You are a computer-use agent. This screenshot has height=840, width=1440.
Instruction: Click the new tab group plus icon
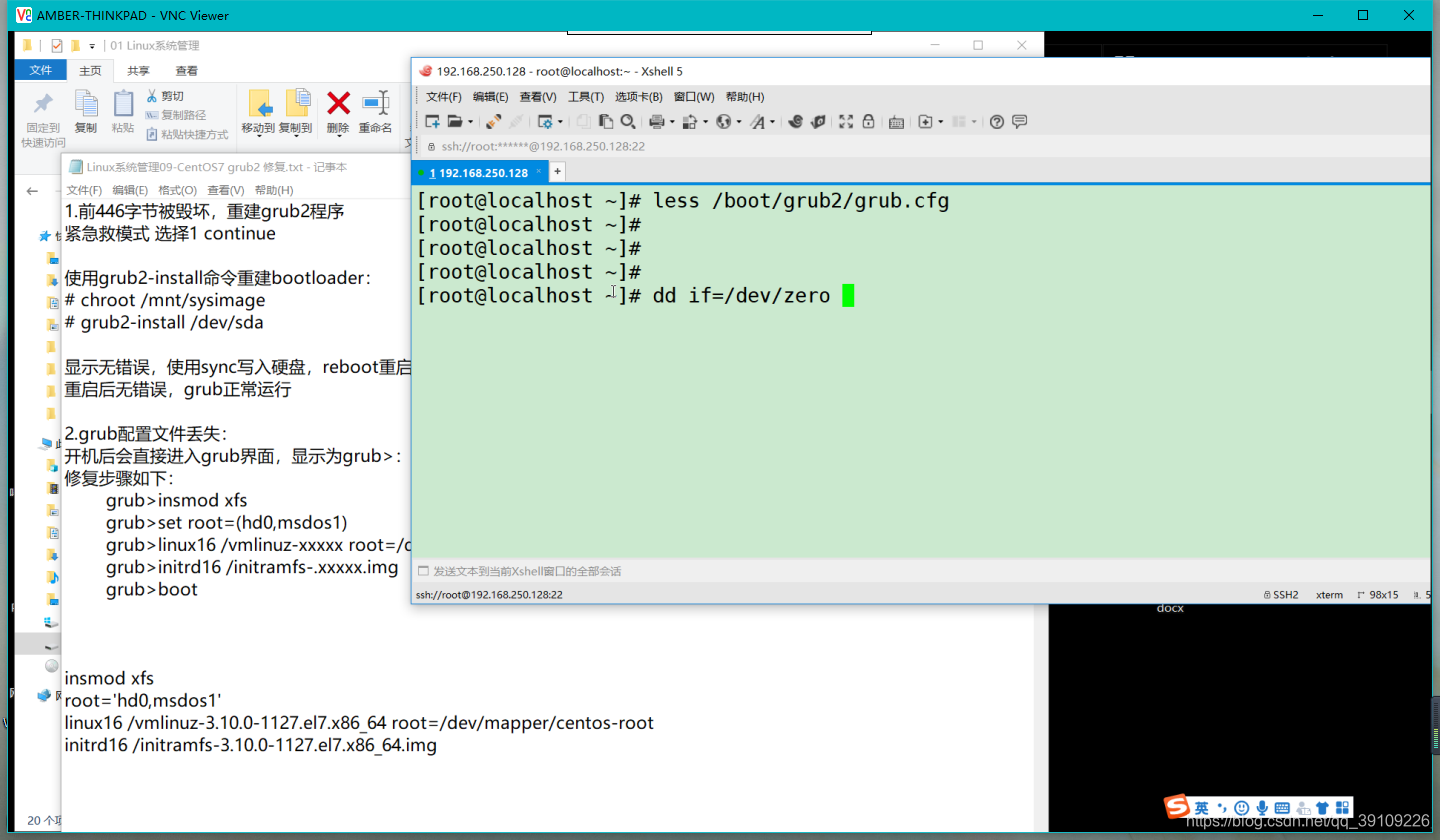[925, 122]
